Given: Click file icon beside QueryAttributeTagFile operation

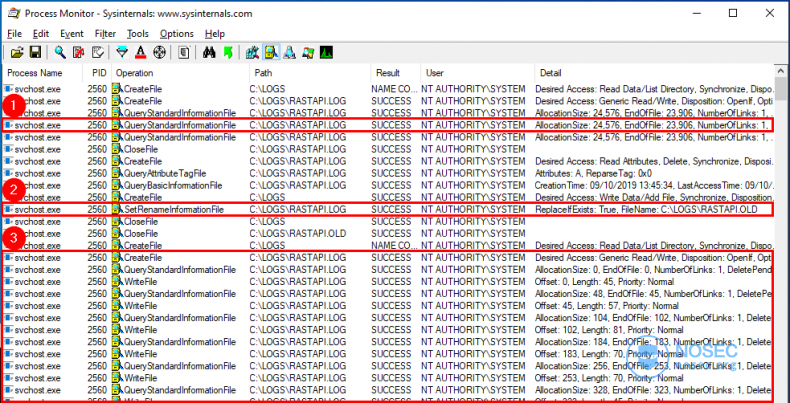Looking at the screenshot, I should pyautogui.click(x=117, y=173).
